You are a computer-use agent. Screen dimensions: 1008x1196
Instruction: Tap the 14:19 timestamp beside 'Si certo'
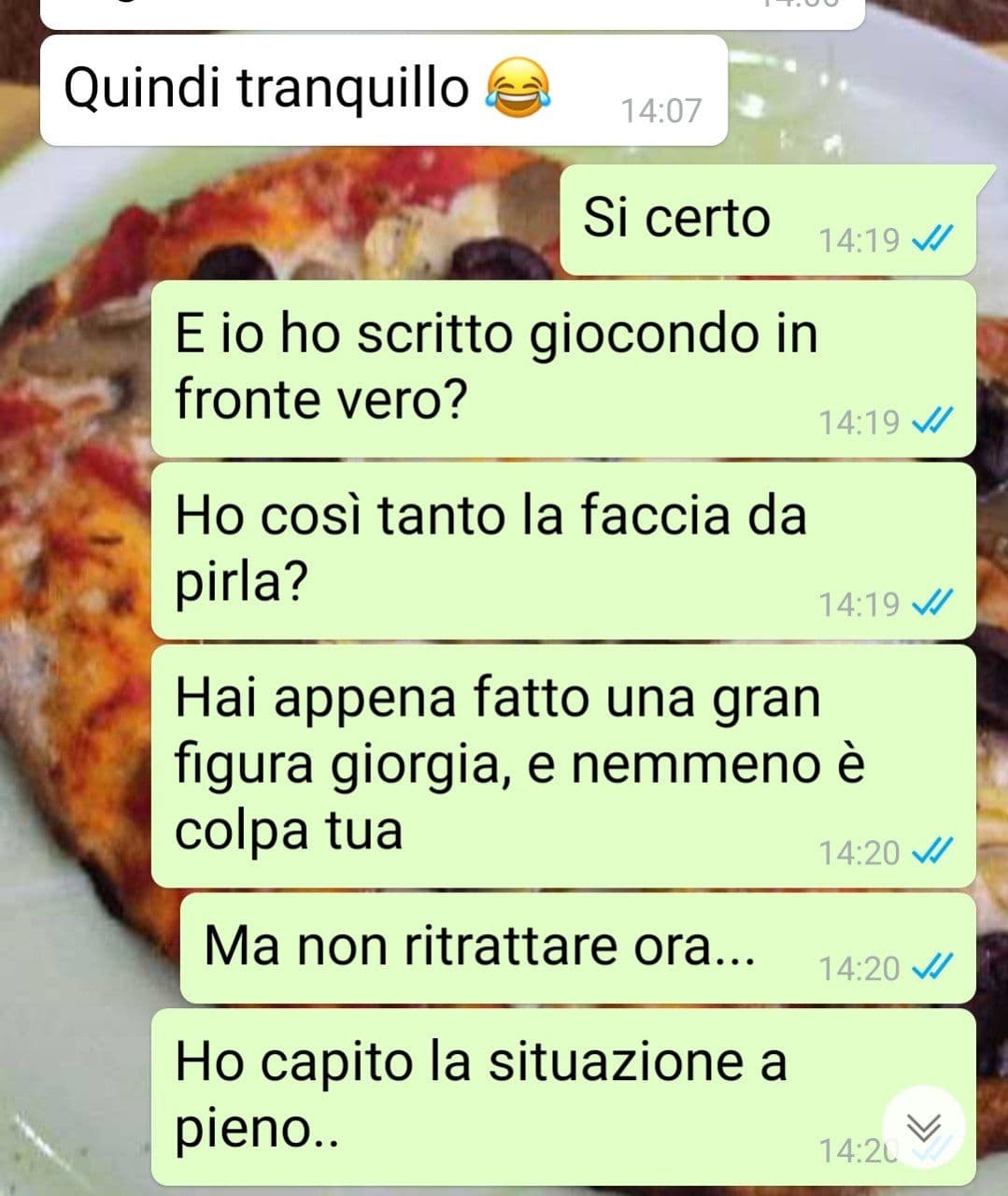pyautogui.click(x=859, y=241)
